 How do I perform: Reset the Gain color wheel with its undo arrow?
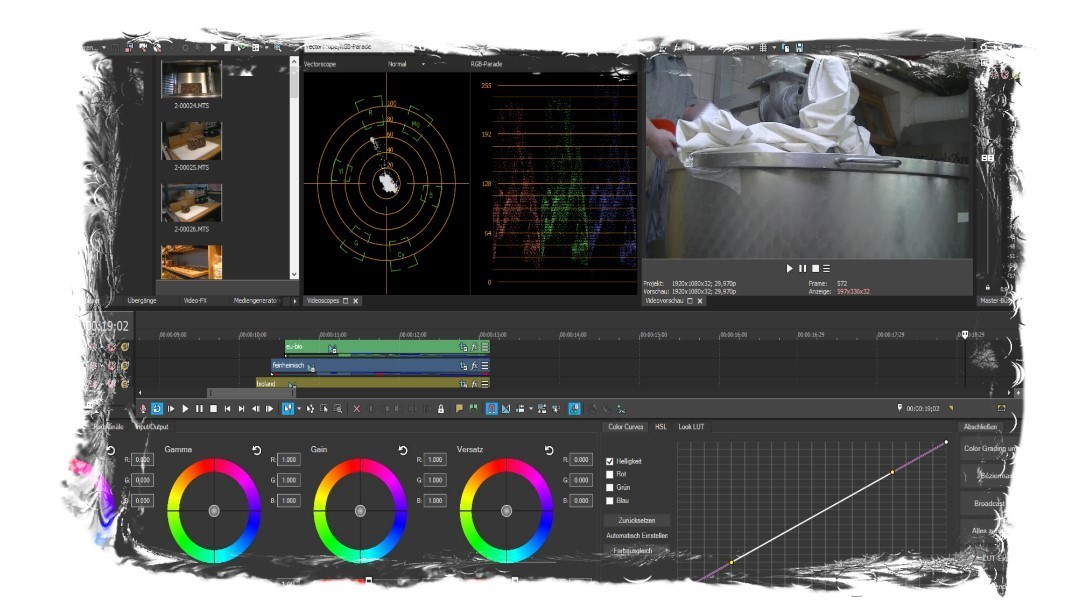pyautogui.click(x=403, y=450)
